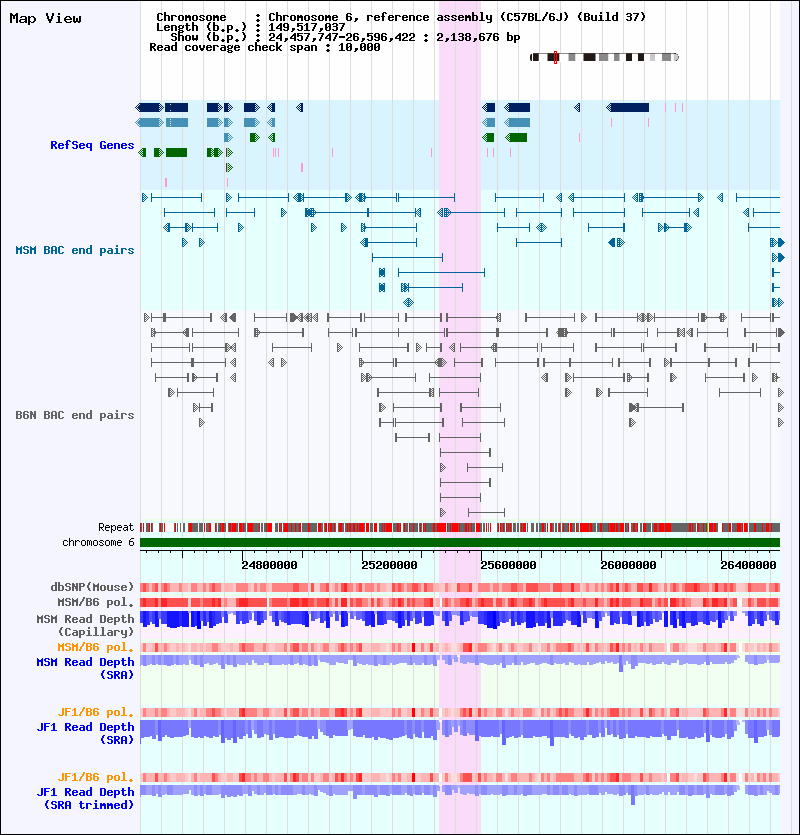Click the JF1 Read Depth (SRA) histogram

click(x=460, y=731)
